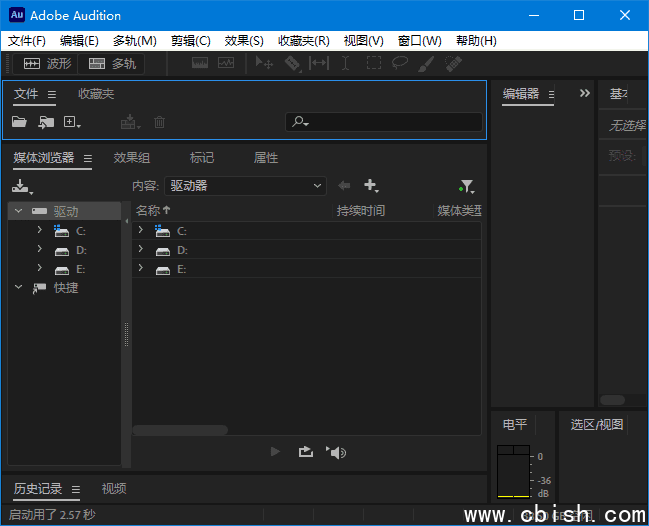Toggle loop playback preview button
Viewport: 649px width, 526px height.
(x=306, y=452)
